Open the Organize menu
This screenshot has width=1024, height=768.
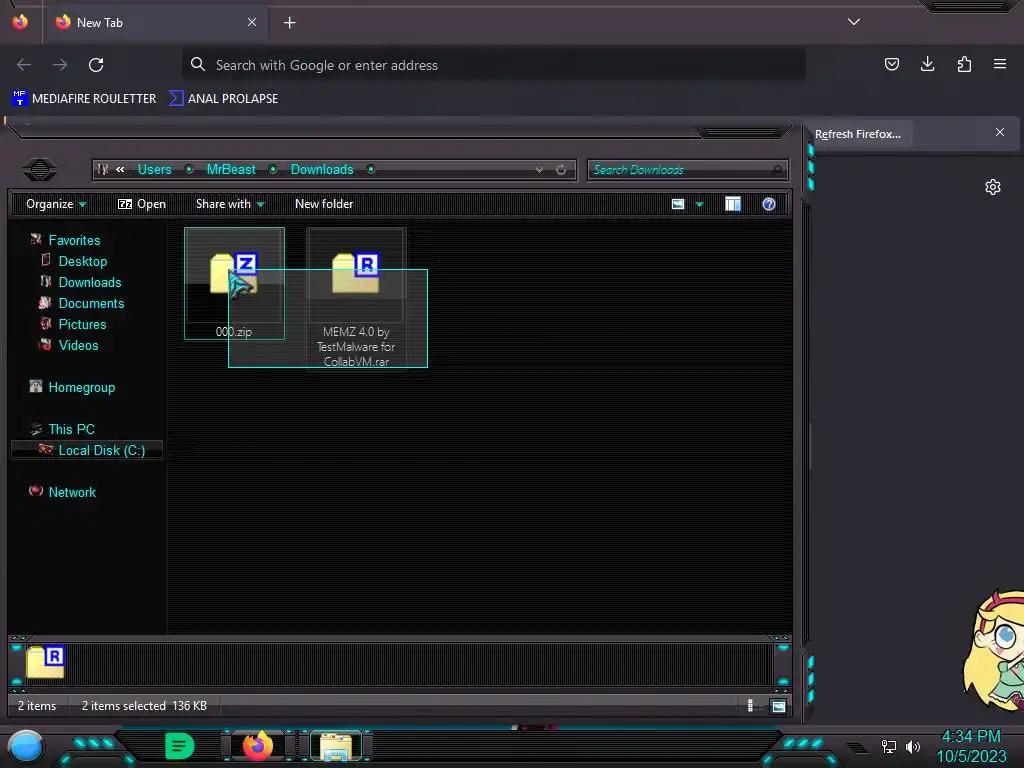click(x=56, y=204)
